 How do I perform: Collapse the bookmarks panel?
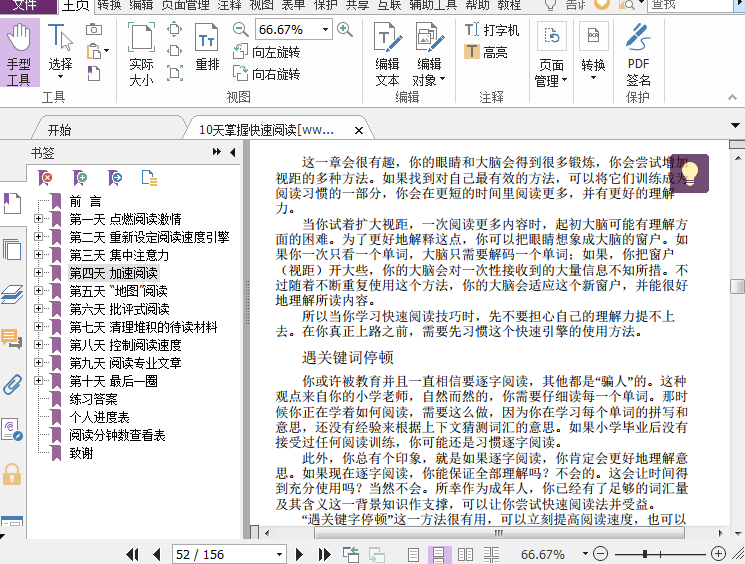pos(232,152)
